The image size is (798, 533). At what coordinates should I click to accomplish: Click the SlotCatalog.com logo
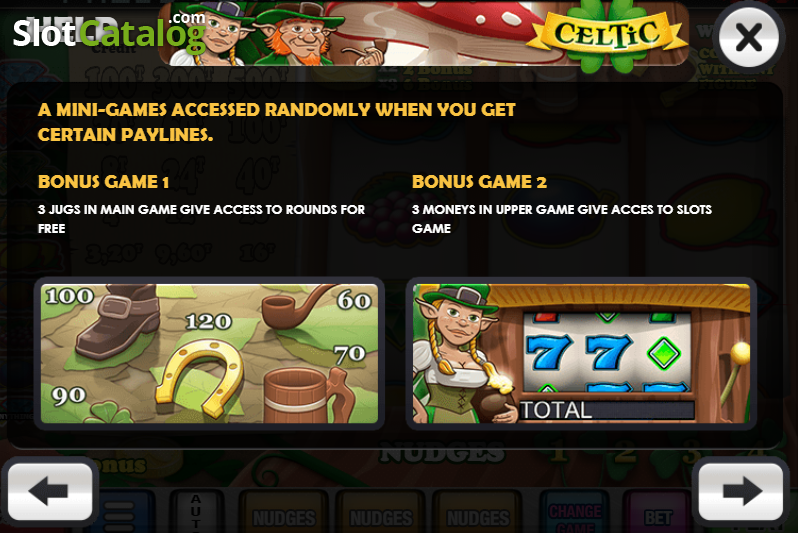pos(109,33)
